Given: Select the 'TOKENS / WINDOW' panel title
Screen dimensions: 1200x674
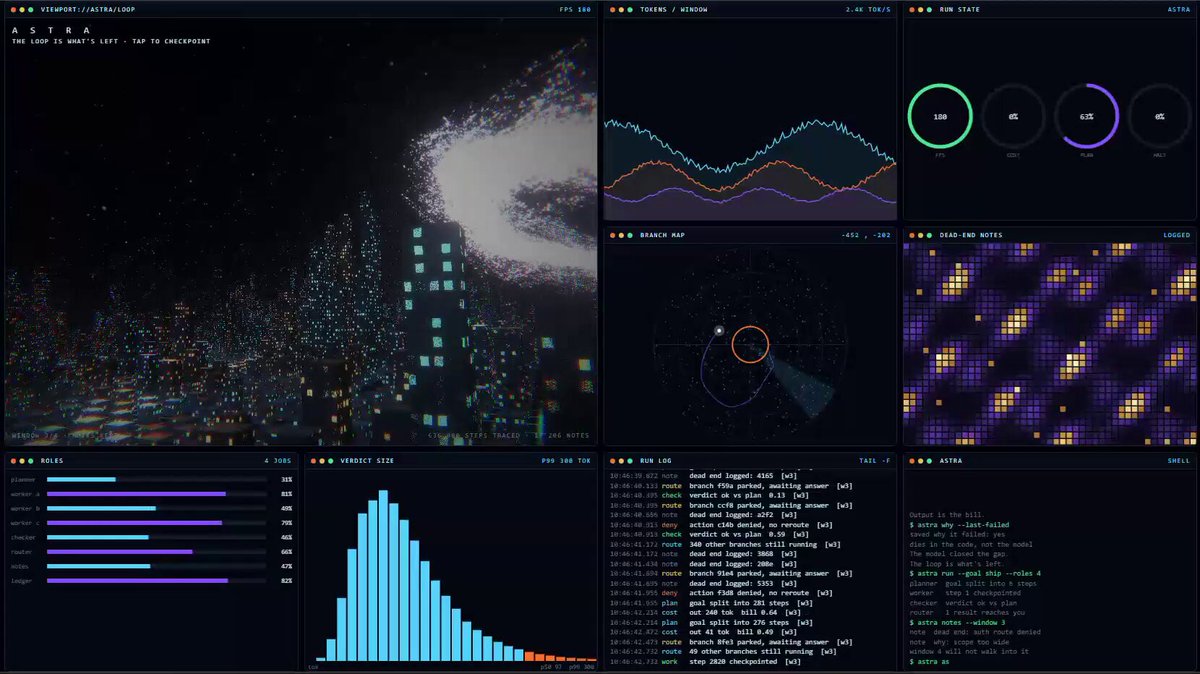Looking at the screenshot, I should 673,9.
